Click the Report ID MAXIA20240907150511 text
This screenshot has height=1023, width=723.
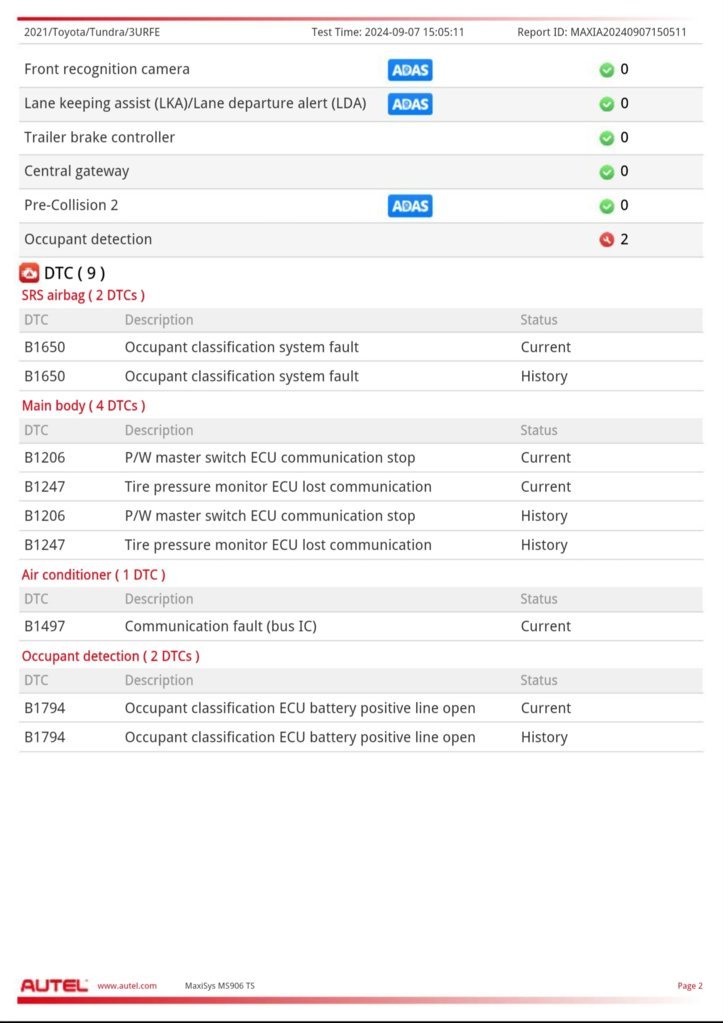tap(602, 32)
